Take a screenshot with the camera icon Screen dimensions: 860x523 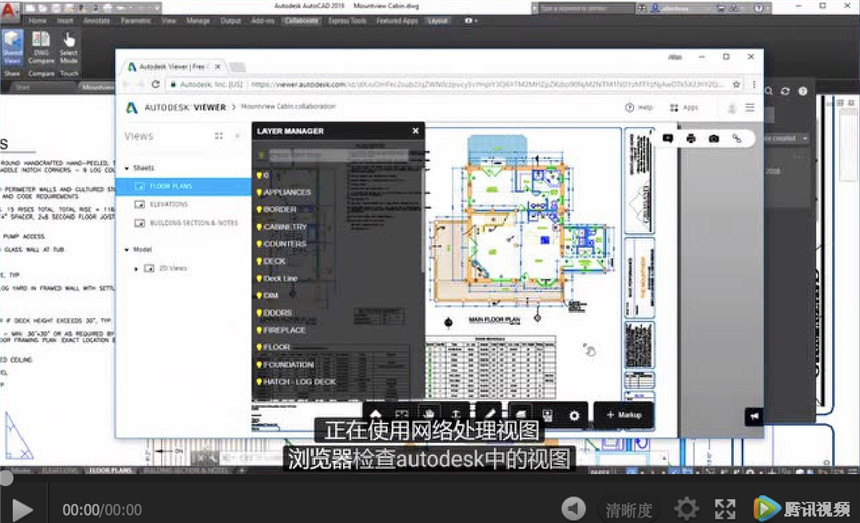(714, 139)
